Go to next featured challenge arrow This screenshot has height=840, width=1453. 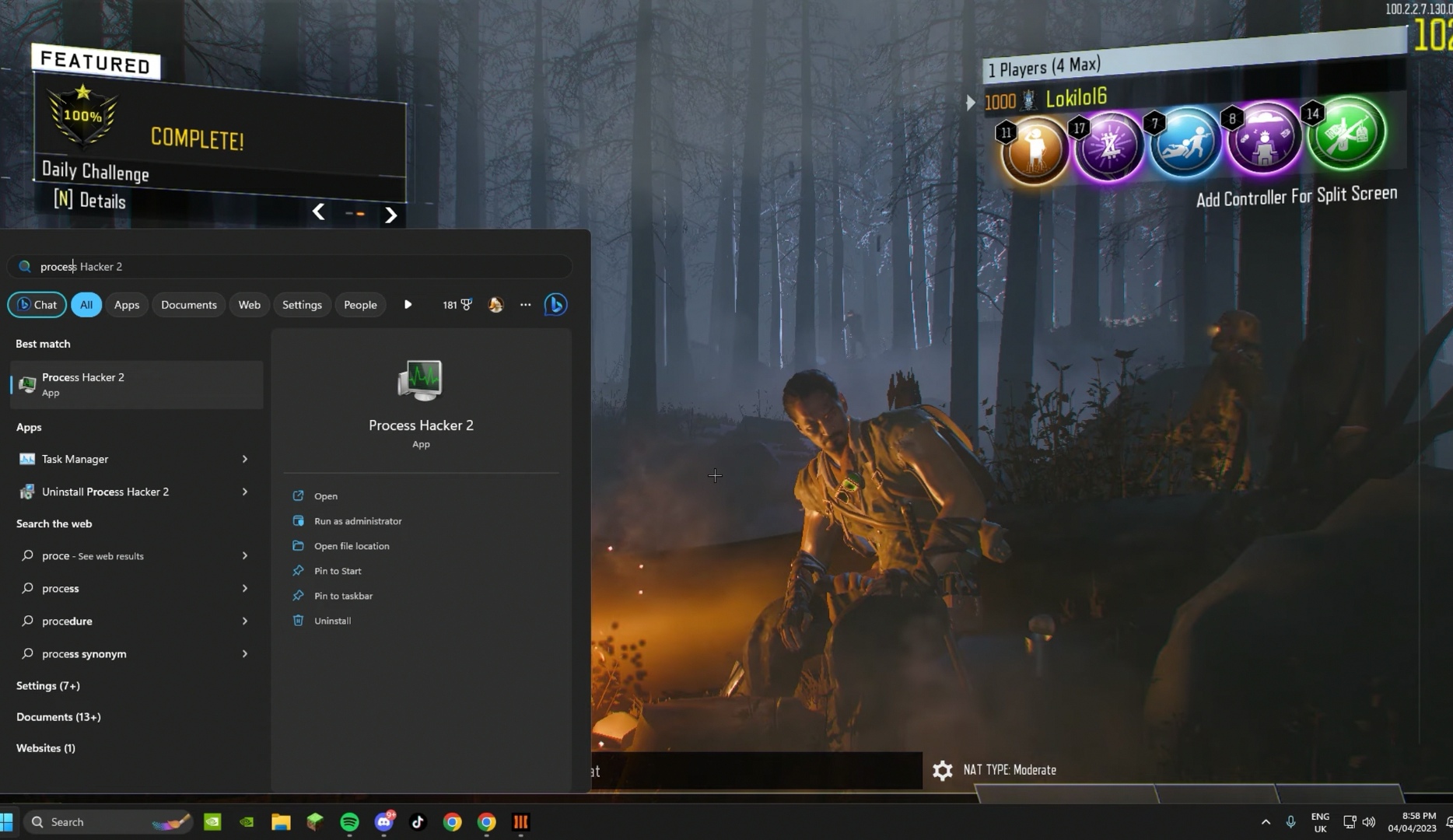(391, 215)
